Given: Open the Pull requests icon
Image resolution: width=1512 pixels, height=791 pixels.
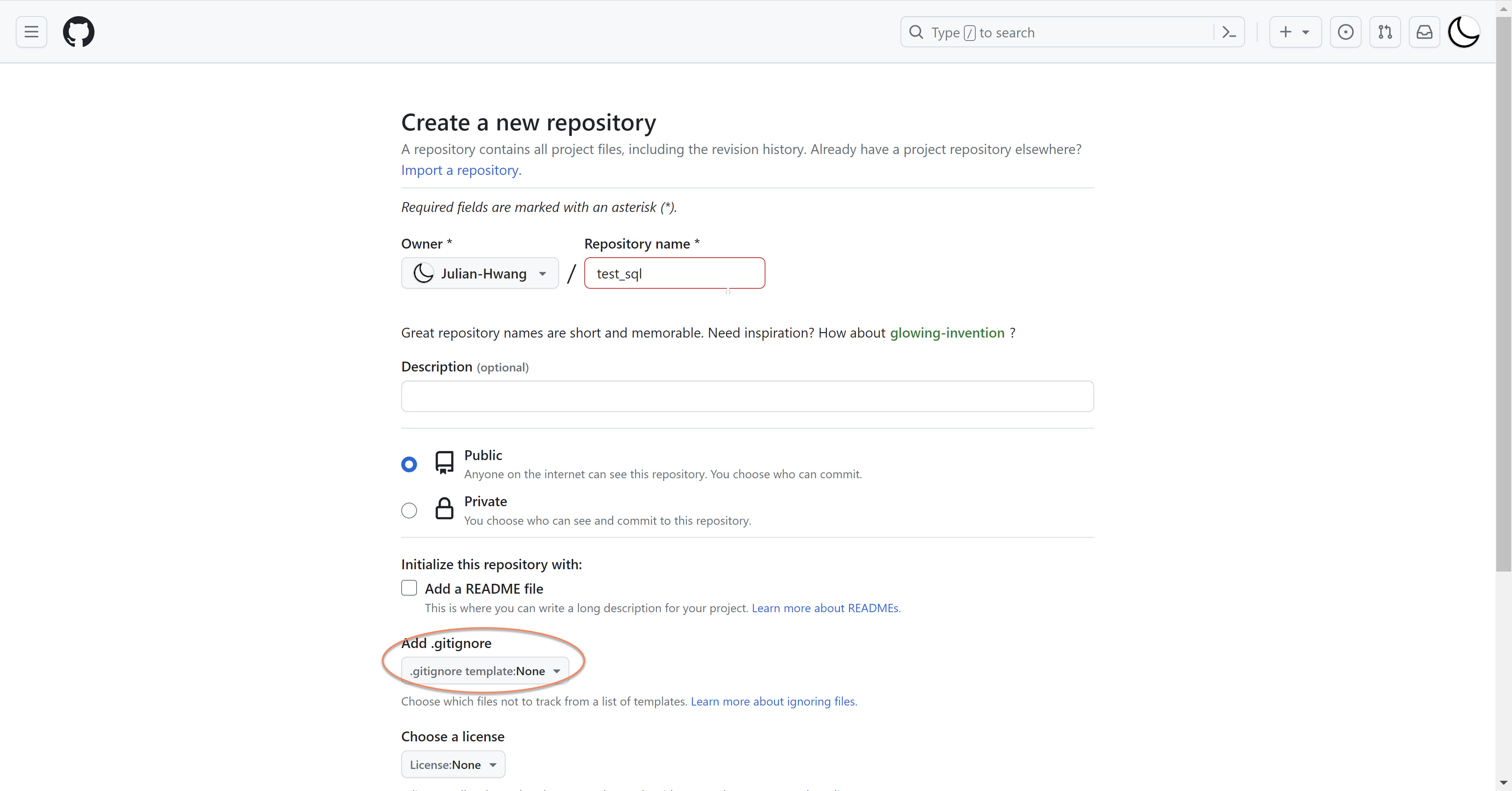Looking at the screenshot, I should pos(1385,32).
